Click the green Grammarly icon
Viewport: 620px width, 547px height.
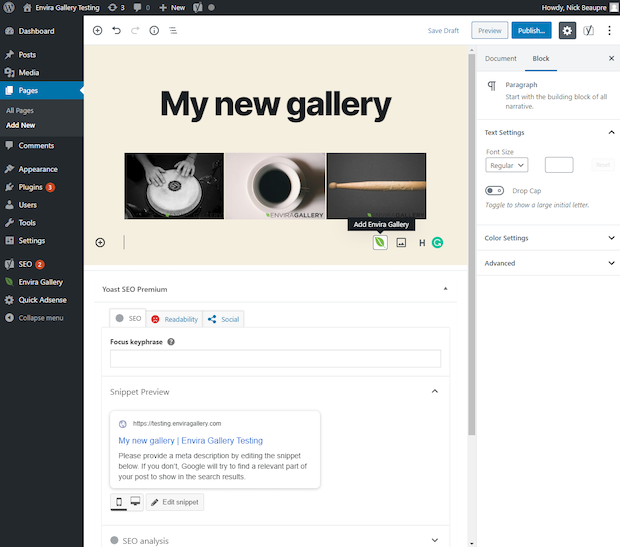pos(437,242)
